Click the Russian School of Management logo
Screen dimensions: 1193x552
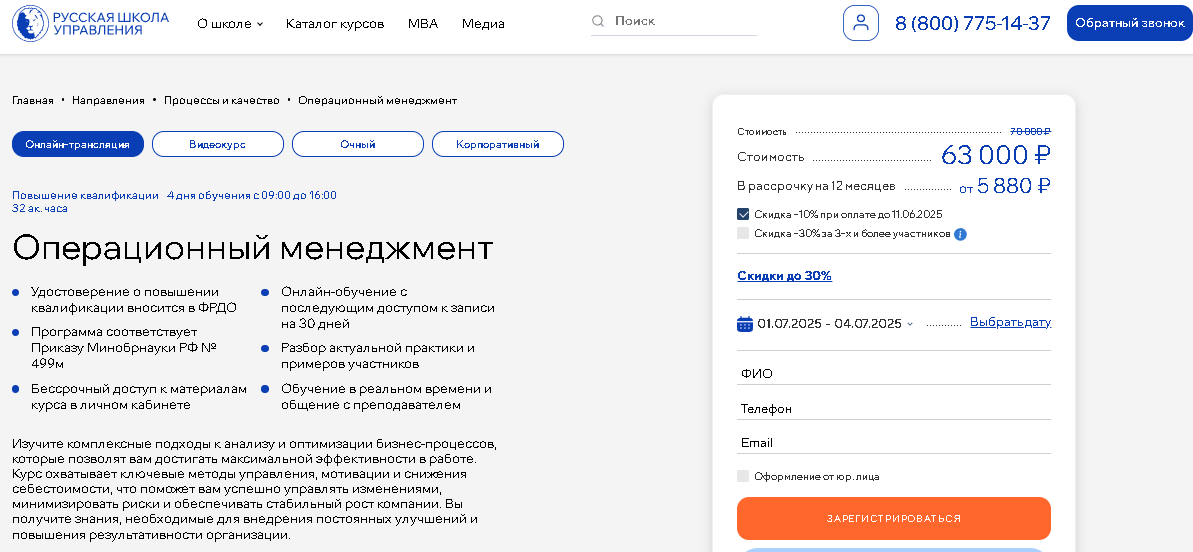[x=90, y=24]
